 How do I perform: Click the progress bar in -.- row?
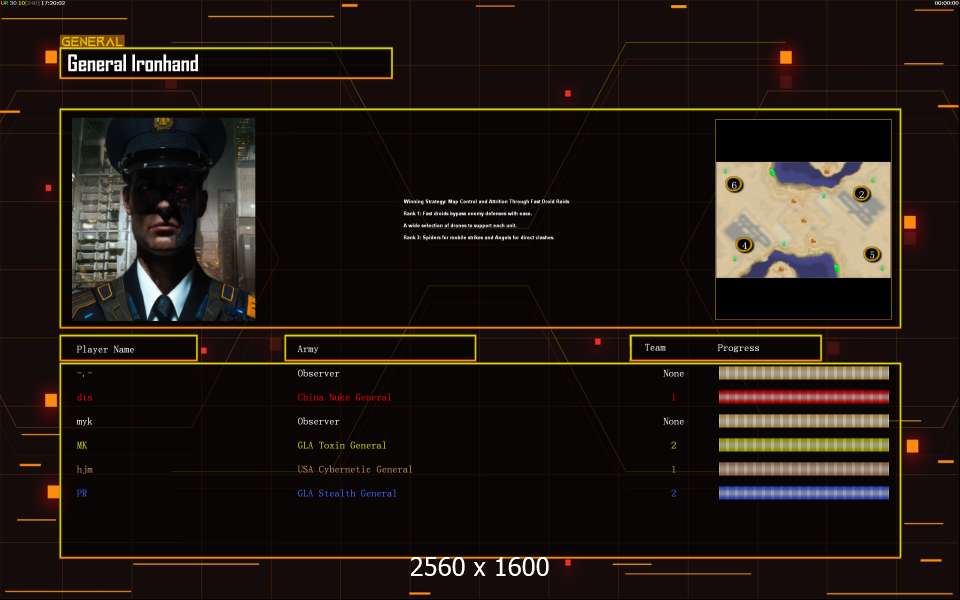click(803, 373)
